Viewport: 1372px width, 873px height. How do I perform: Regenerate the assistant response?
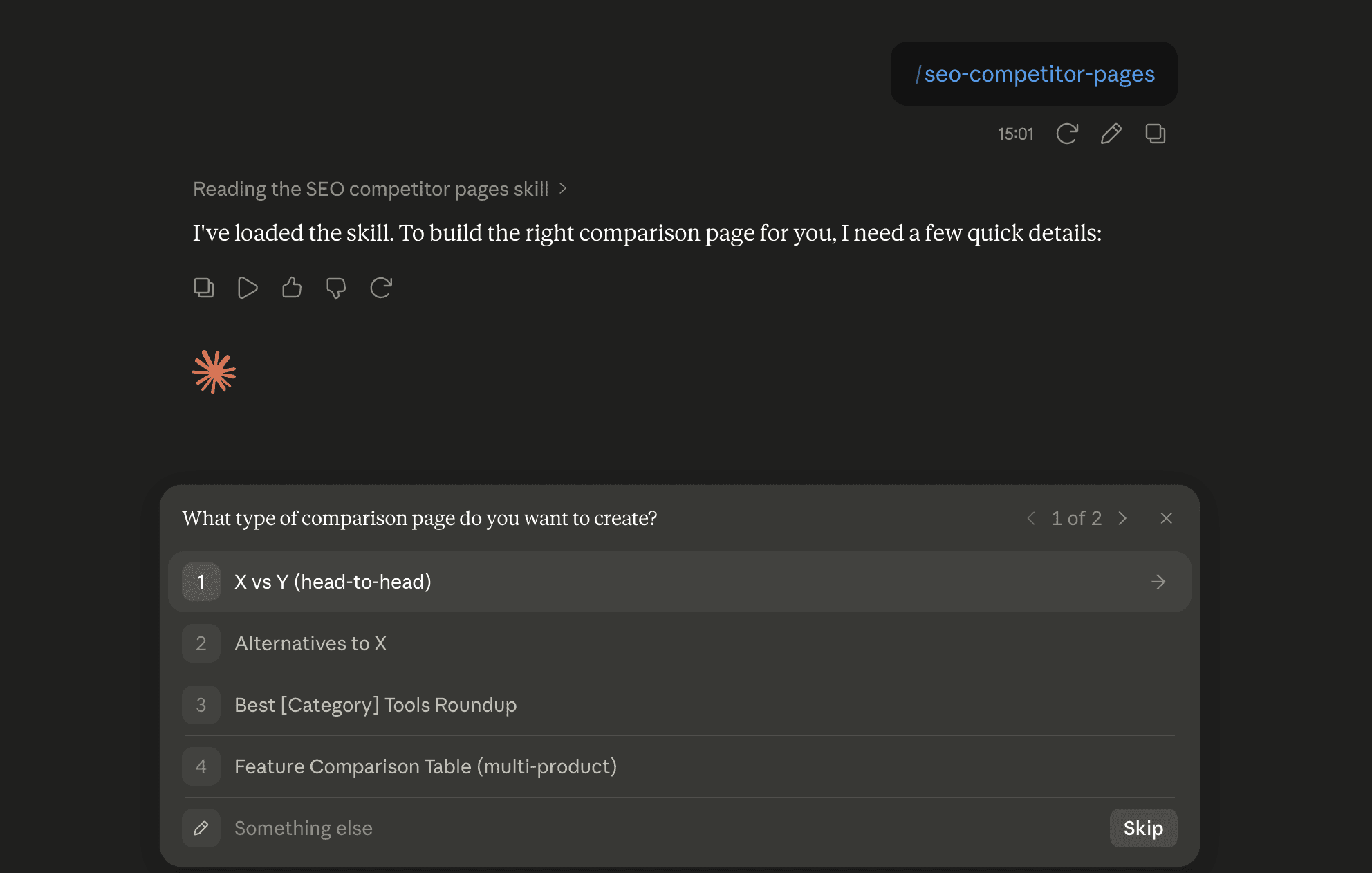[381, 287]
